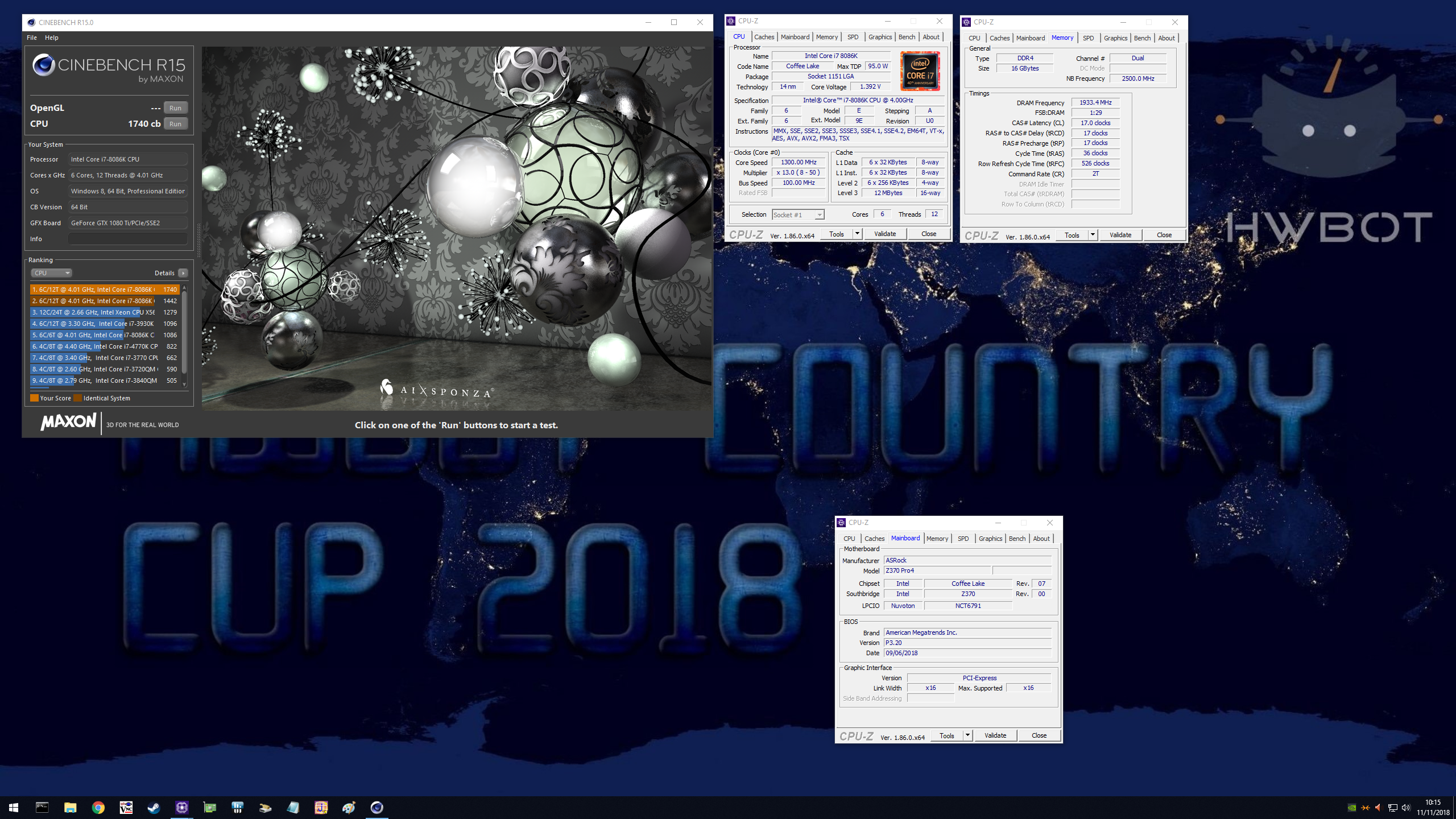Select ranking row 3, Intel Xeon 1279

coord(105,312)
